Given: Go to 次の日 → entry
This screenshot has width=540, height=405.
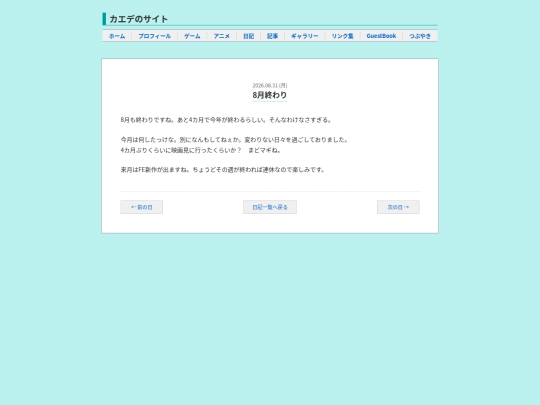Looking at the screenshot, I should click(x=398, y=207).
